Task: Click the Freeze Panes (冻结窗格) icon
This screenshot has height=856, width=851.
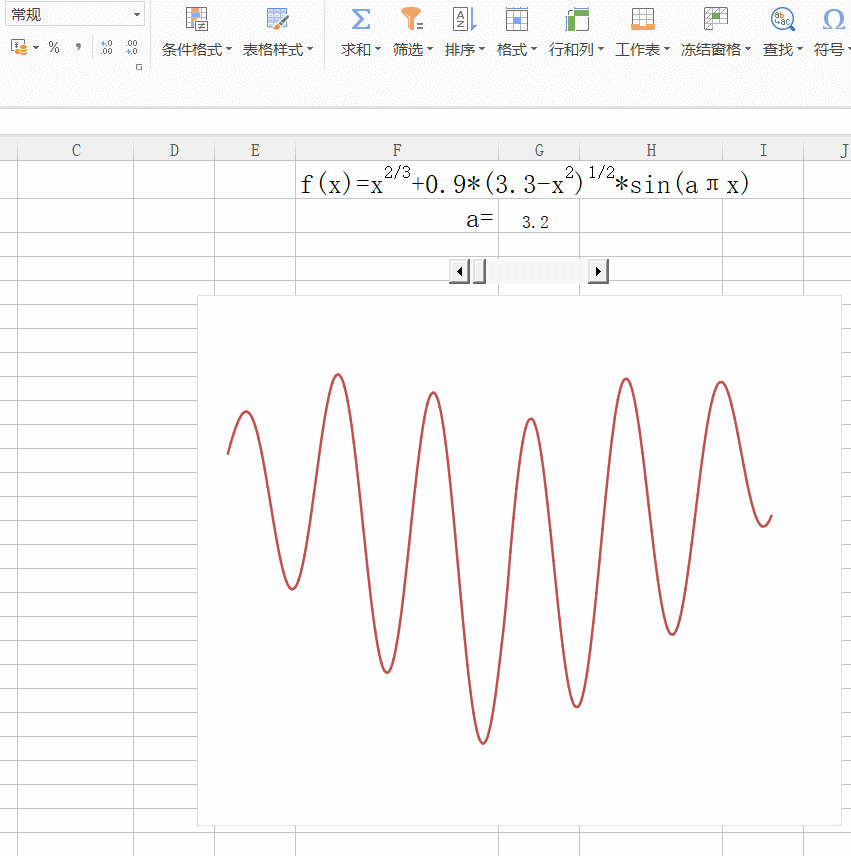Action: click(716, 20)
